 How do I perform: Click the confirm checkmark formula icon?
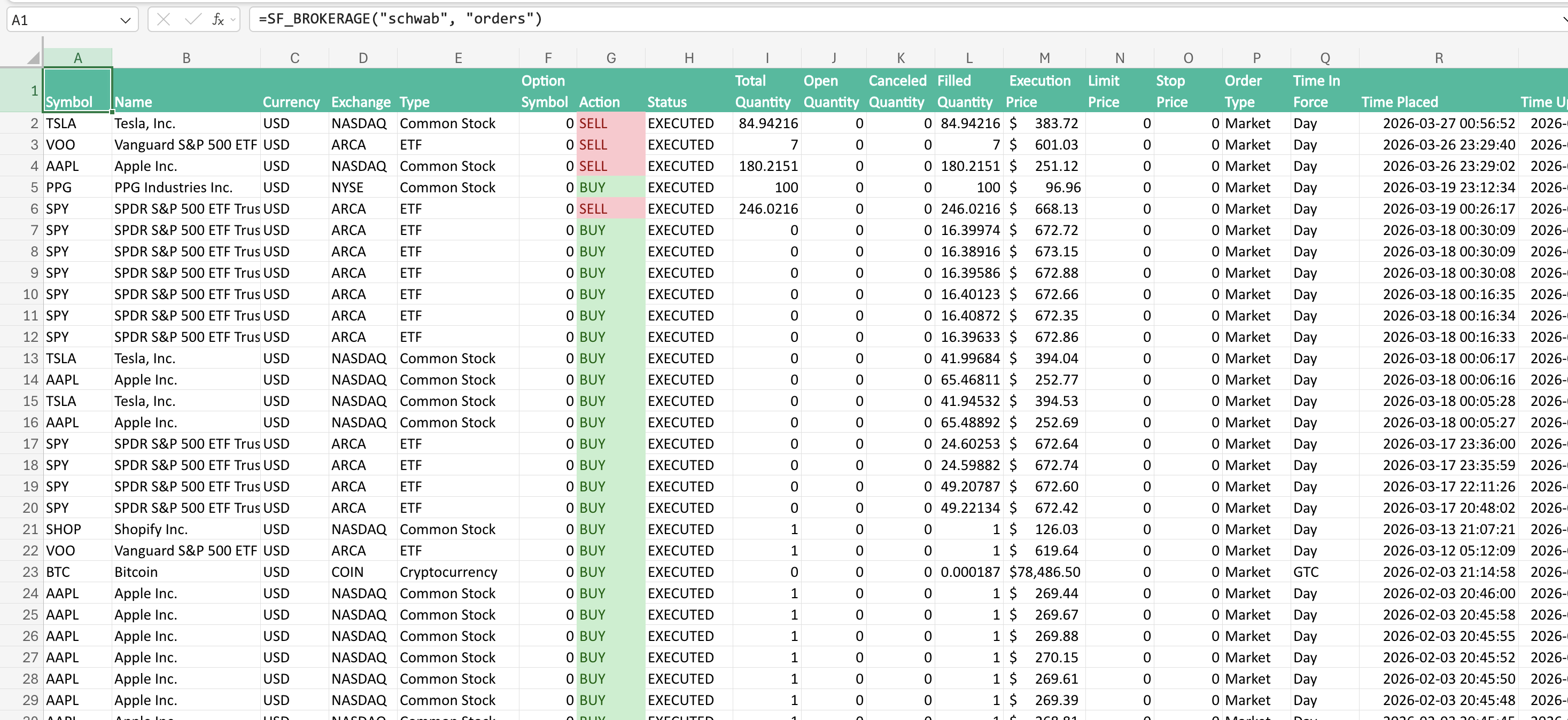[192, 19]
